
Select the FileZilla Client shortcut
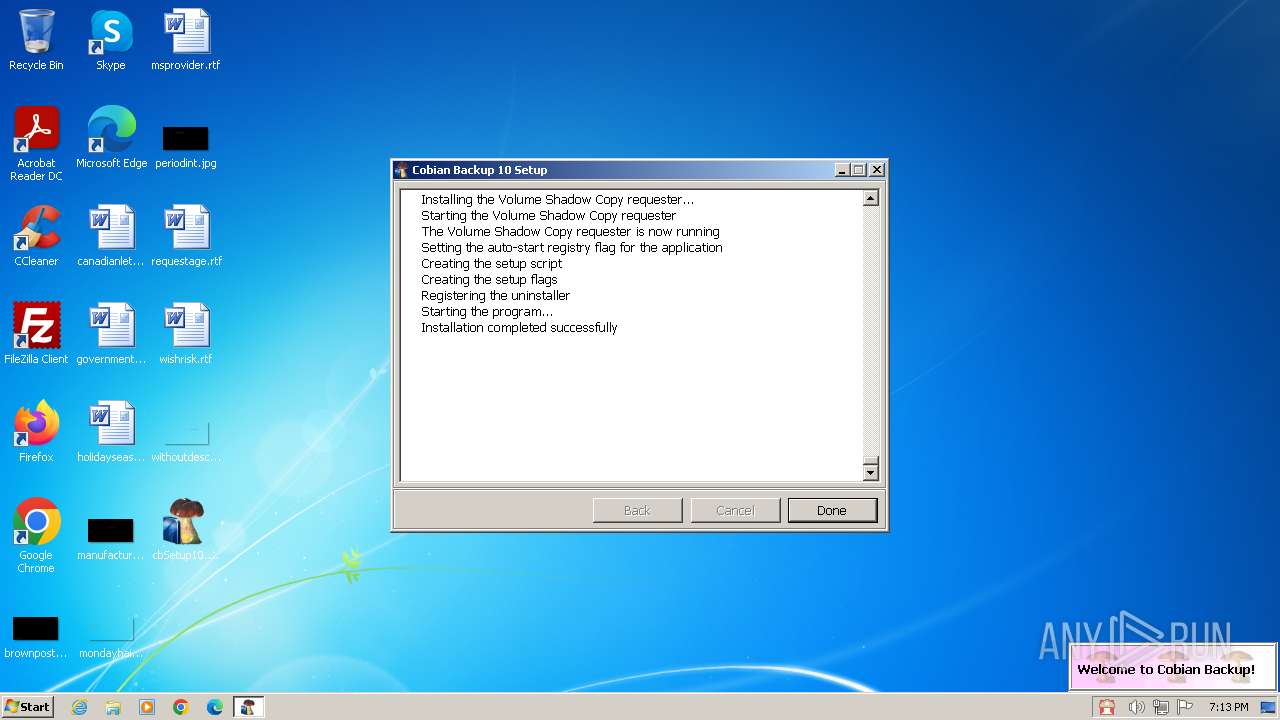(36, 334)
